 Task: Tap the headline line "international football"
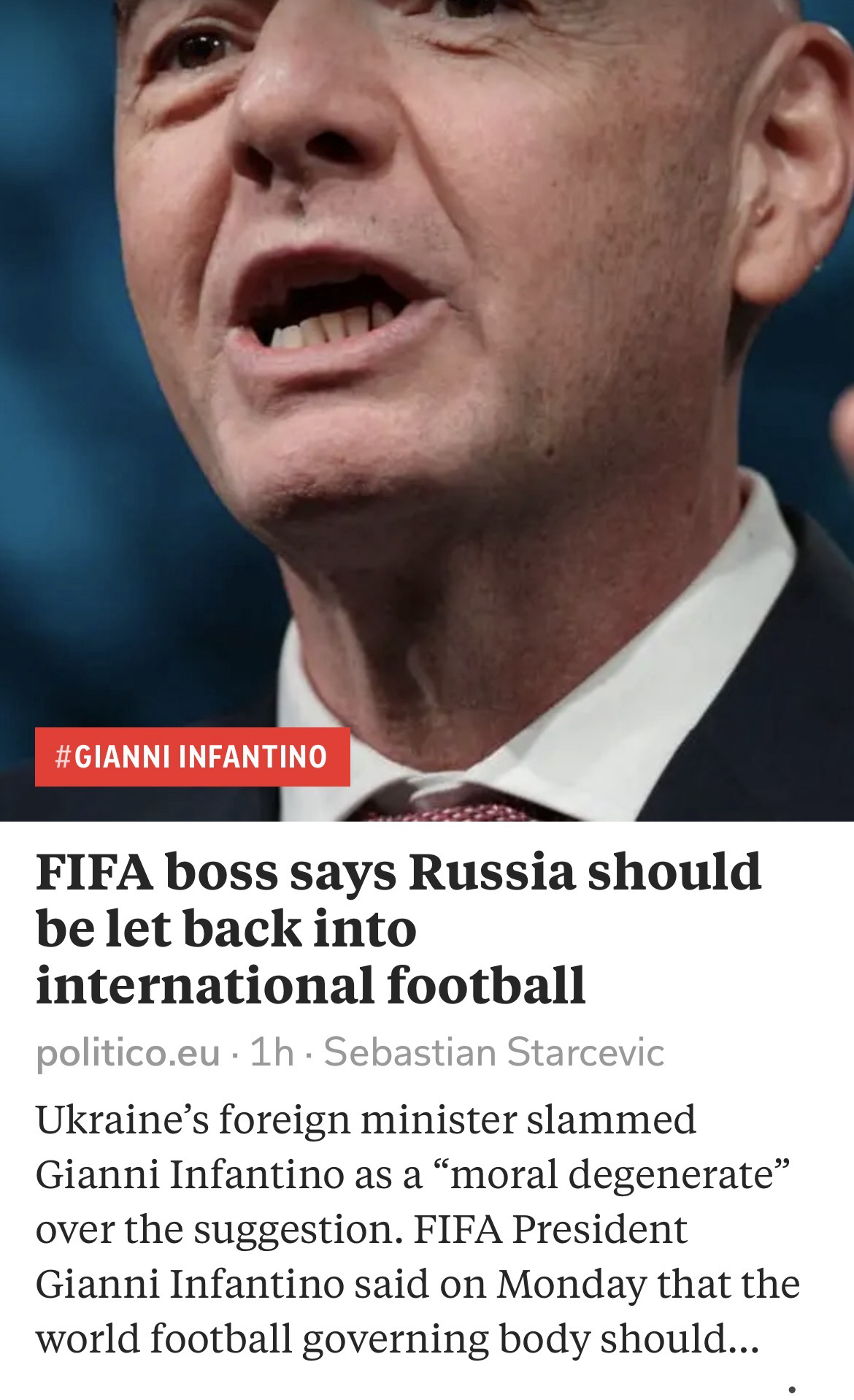point(310,984)
